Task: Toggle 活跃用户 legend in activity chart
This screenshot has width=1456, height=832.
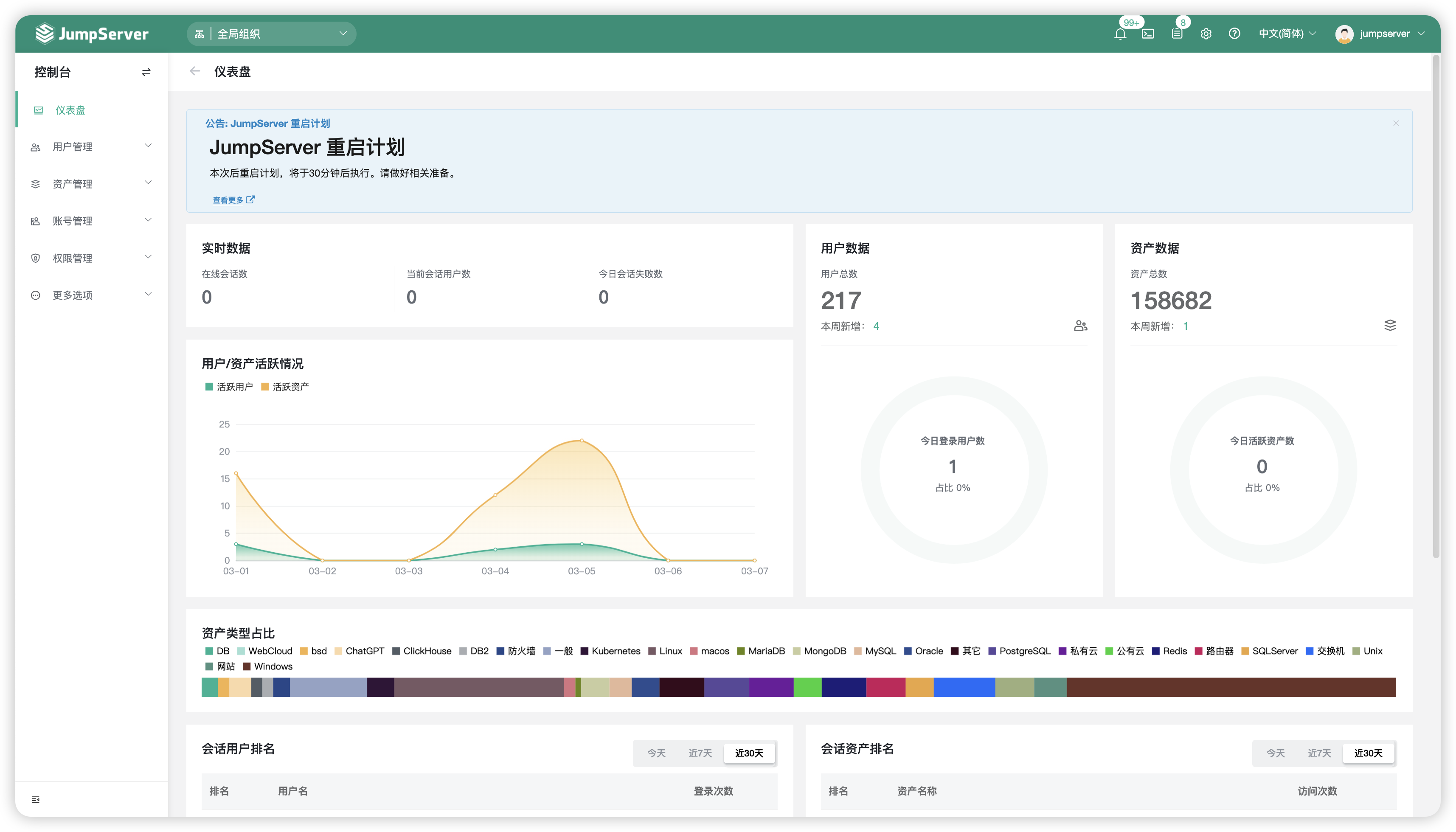Action: [x=228, y=387]
